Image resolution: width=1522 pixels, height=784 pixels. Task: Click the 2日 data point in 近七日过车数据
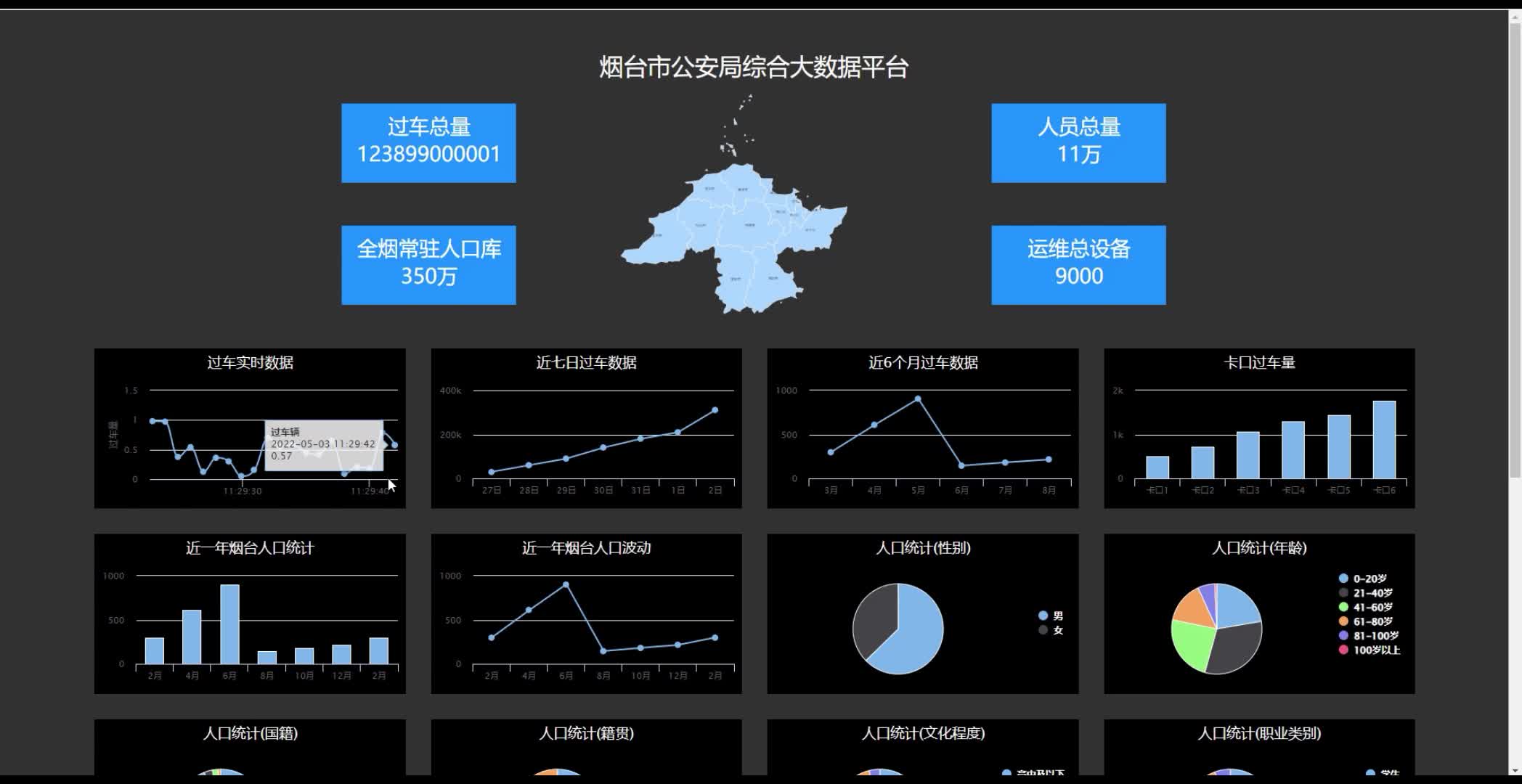(x=715, y=410)
